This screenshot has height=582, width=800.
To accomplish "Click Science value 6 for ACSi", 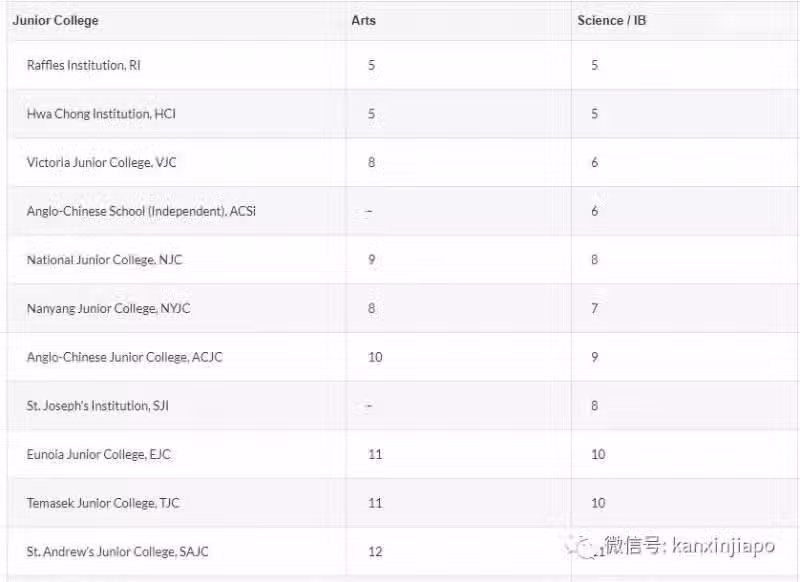I will [594, 211].
